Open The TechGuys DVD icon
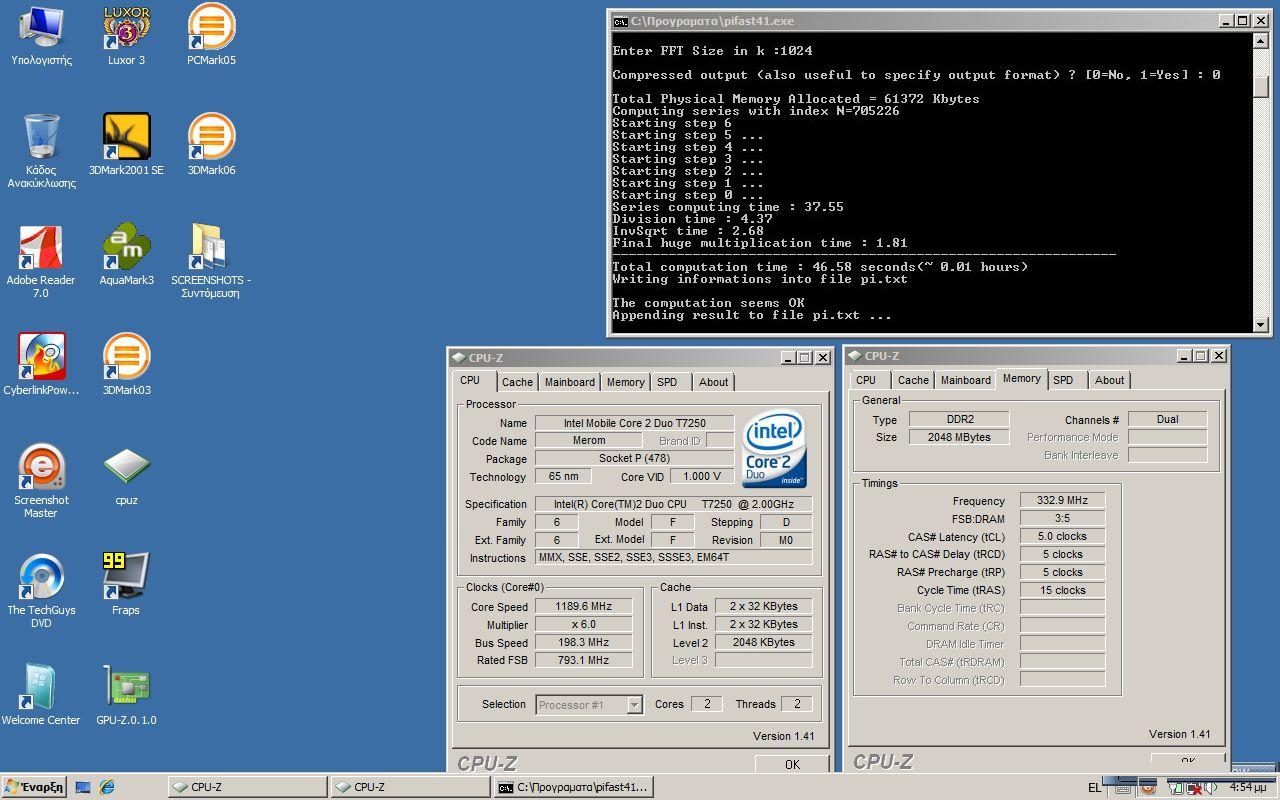This screenshot has width=1280, height=800. point(41,591)
